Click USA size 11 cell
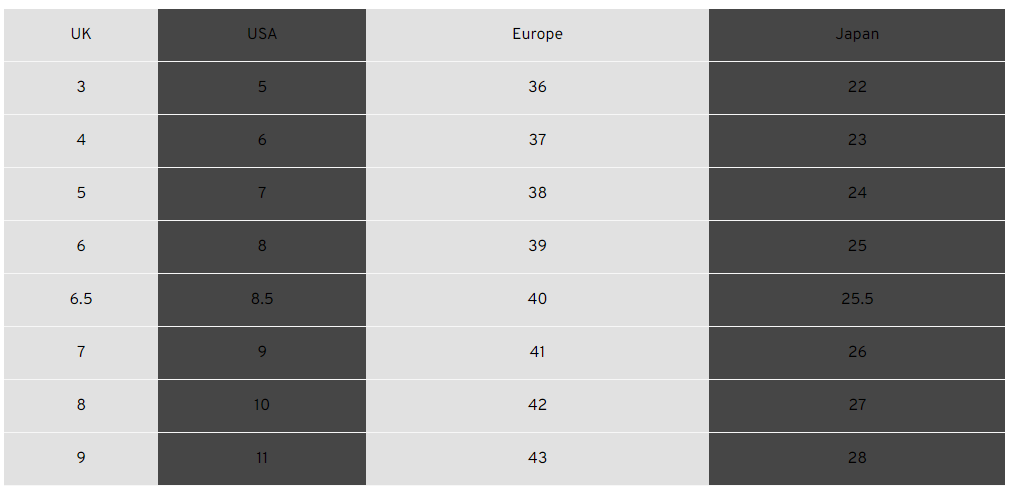 point(262,458)
